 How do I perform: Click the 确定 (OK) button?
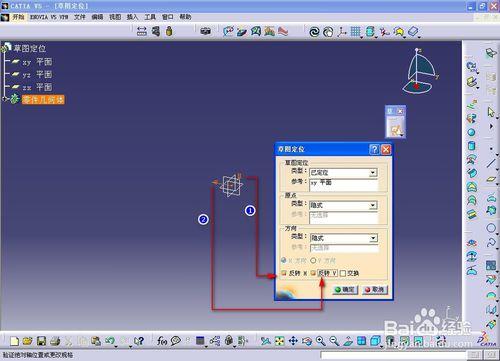click(x=345, y=290)
